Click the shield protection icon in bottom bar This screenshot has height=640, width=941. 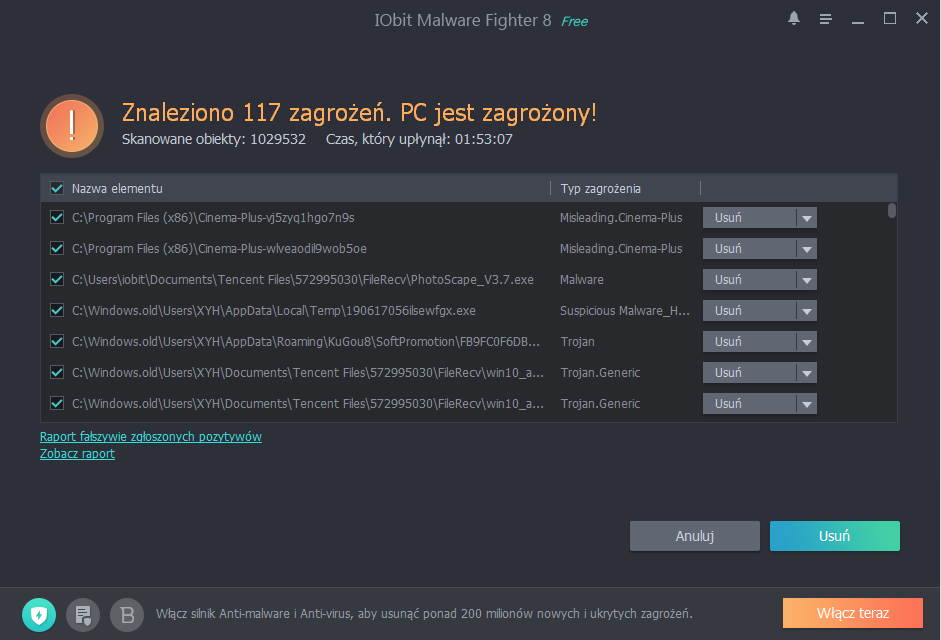39,615
